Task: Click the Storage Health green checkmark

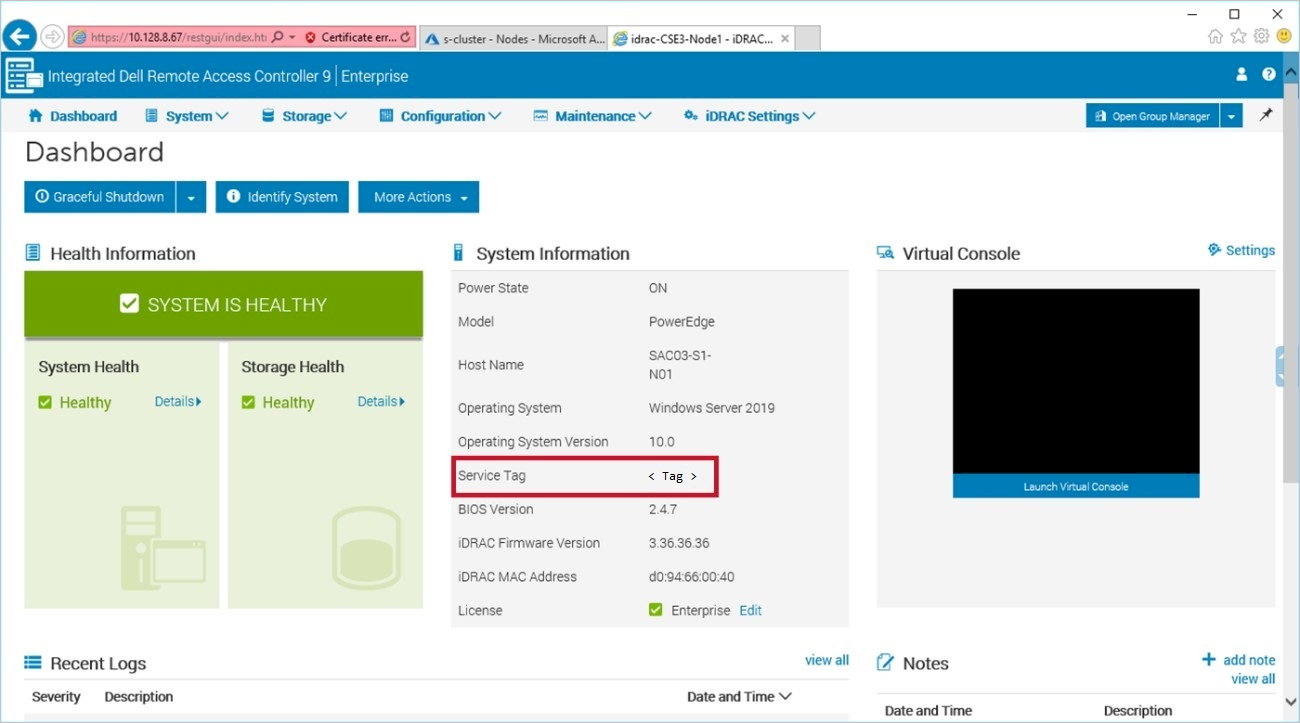Action: click(x=248, y=402)
